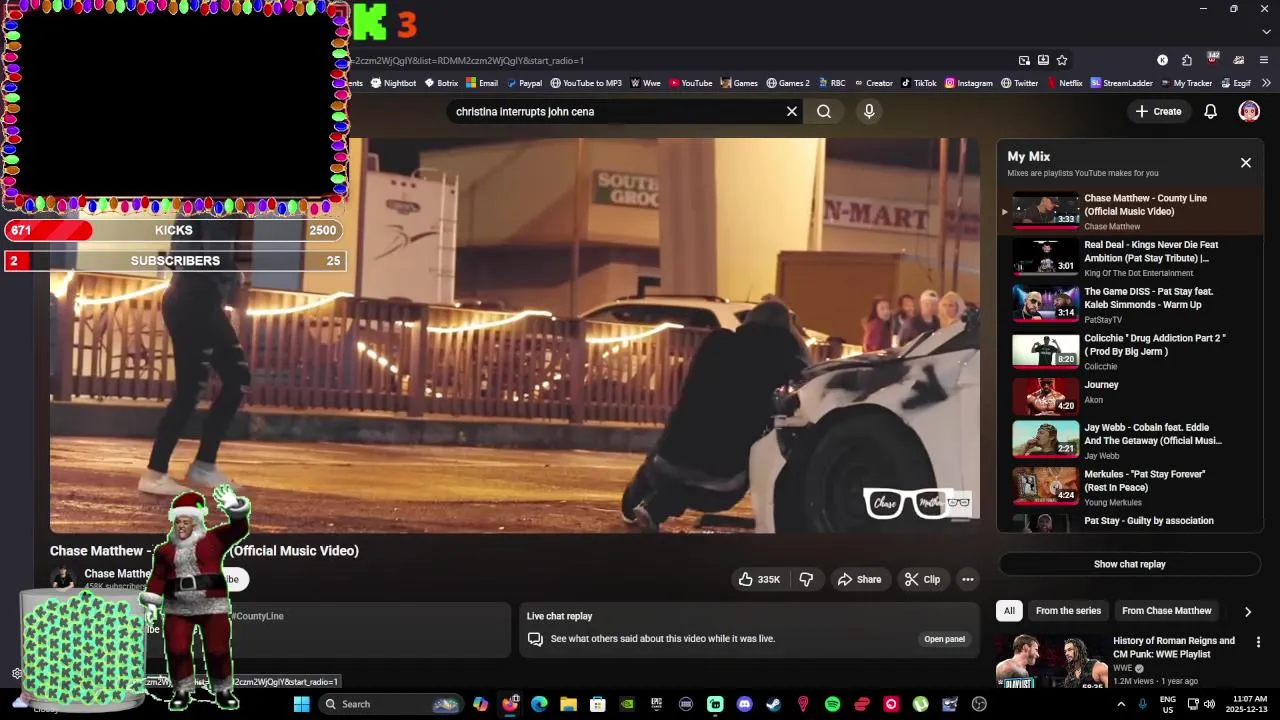This screenshot has height=720, width=1280.
Task: Open the volume control in system tray
Action: click(x=1208, y=704)
